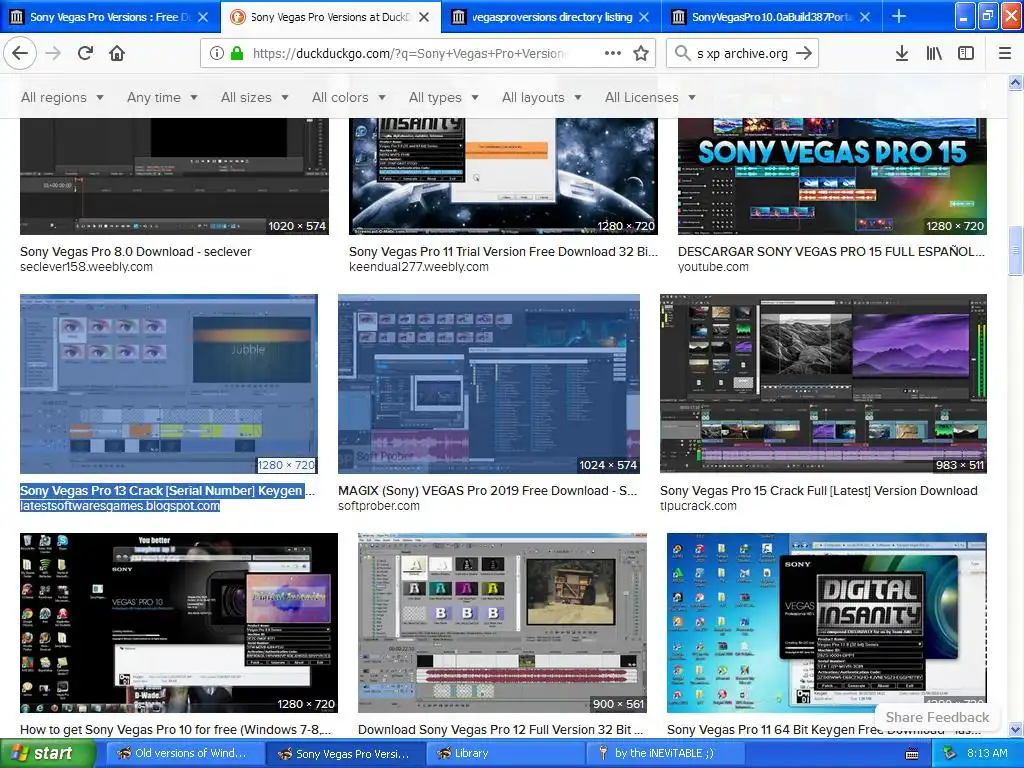Image resolution: width=1024 pixels, height=768 pixels.
Task: Click the vertical scrollbar thumb
Action: pos(1016,251)
